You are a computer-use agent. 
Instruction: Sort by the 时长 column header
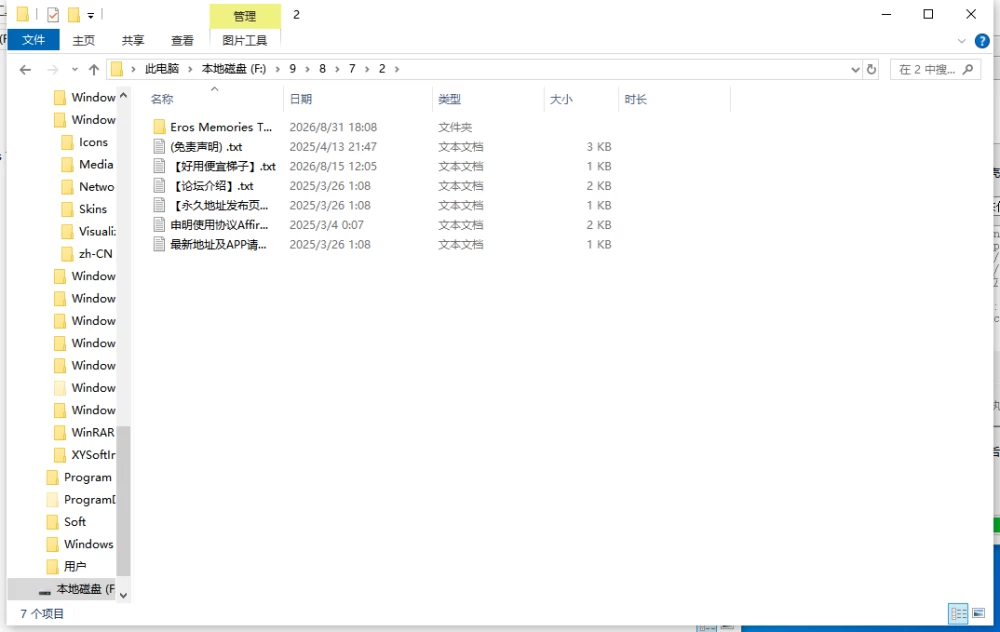click(636, 99)
